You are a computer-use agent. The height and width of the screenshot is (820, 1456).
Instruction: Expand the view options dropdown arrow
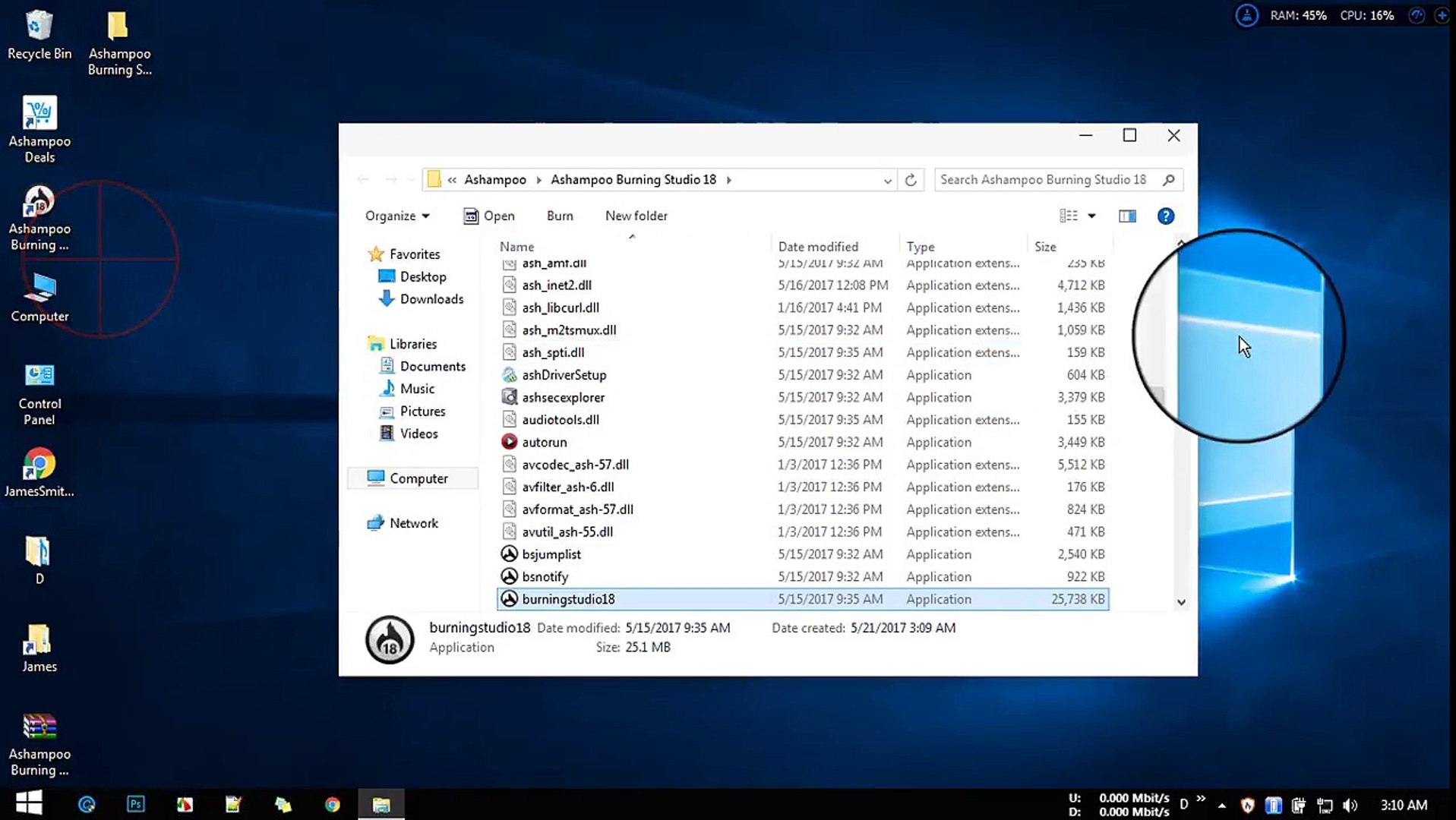point(1091,216)
